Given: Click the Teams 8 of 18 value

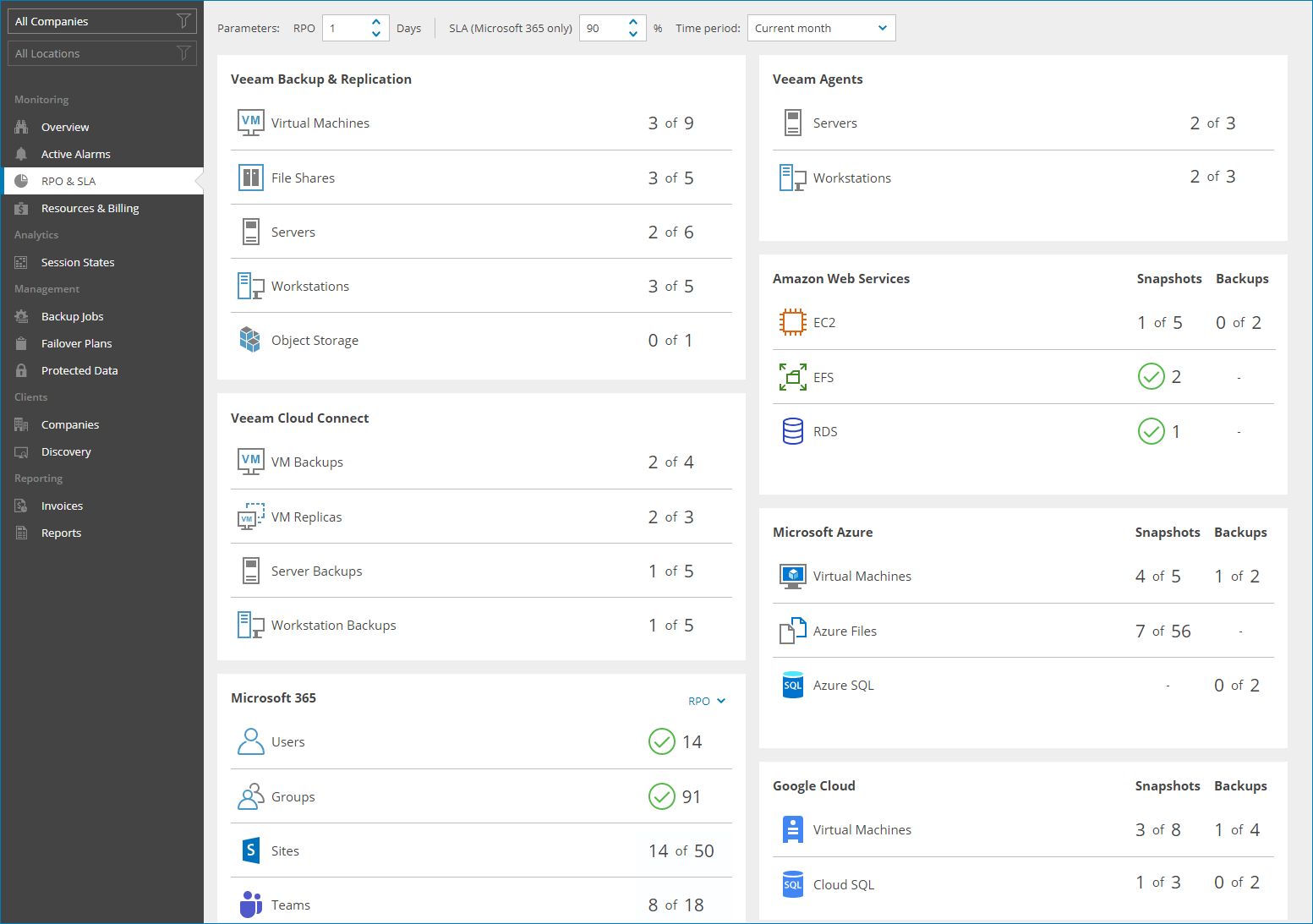Looking at the screenshot, I should tap(676, 905).
